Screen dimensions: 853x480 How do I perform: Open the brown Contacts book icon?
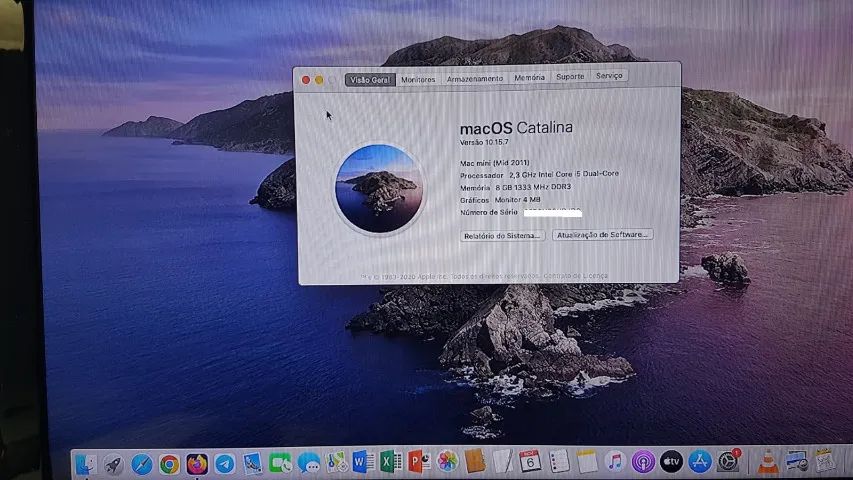click(475, 461)
